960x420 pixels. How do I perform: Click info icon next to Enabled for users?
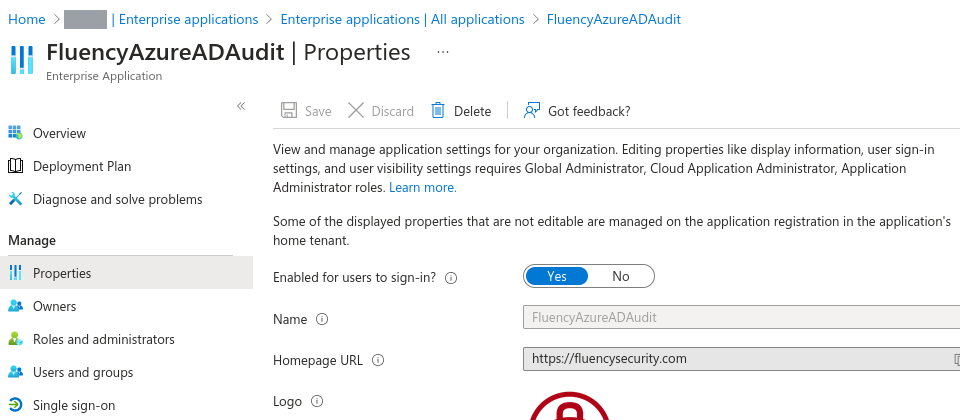point(451,278)
